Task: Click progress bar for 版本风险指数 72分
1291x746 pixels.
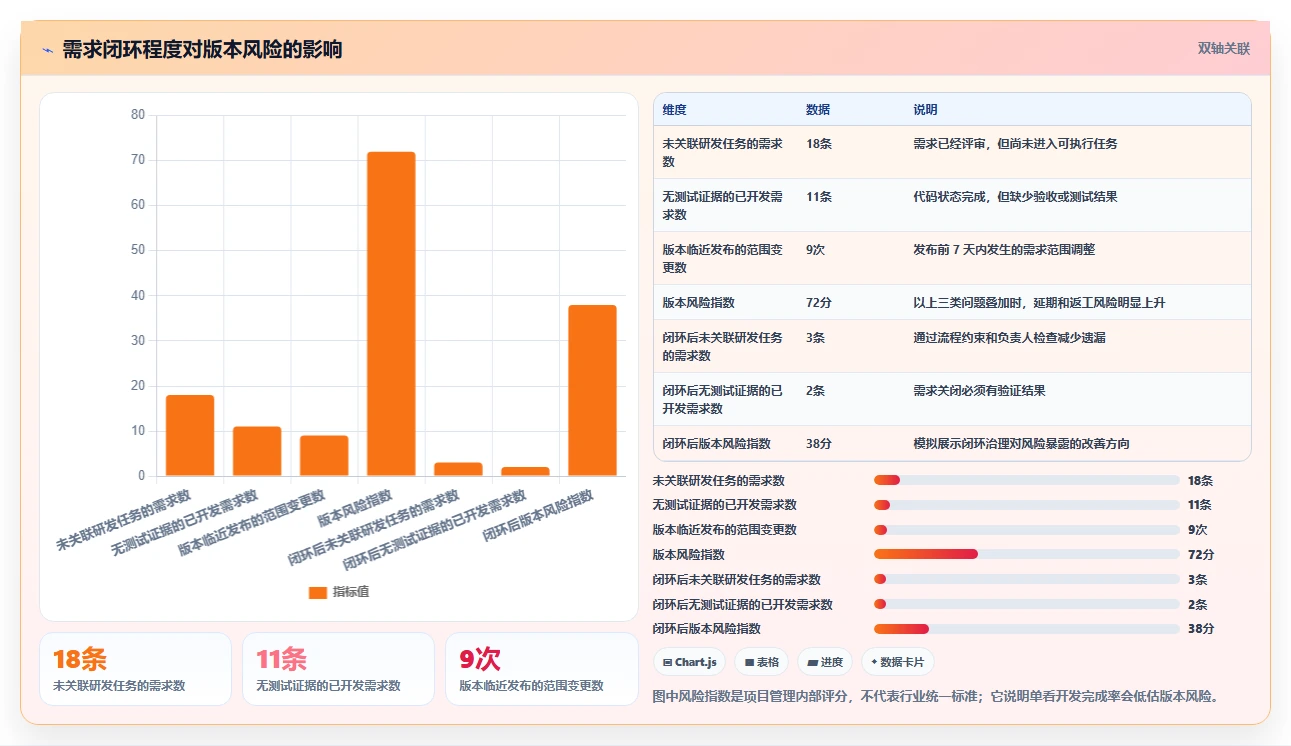Action: tap(1027, 555)
